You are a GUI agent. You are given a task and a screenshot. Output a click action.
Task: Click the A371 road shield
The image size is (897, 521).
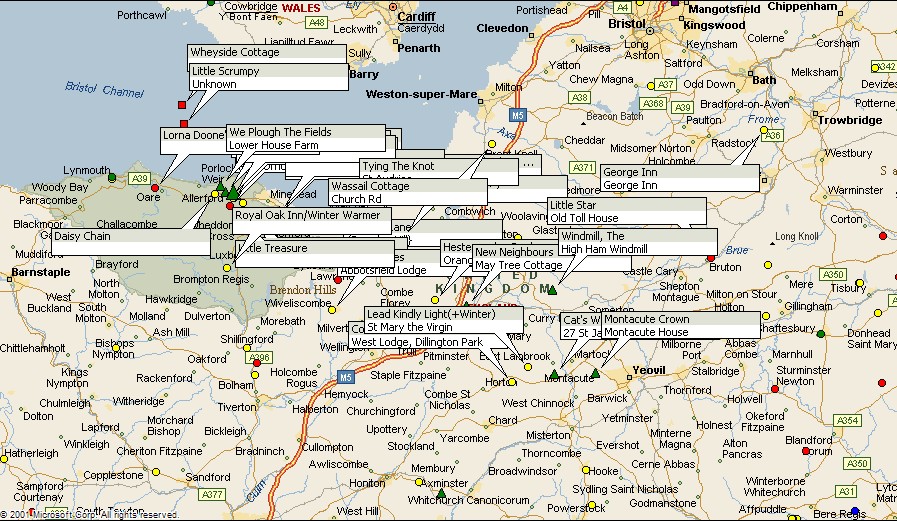pyautogui.click(x=583, y=167)
